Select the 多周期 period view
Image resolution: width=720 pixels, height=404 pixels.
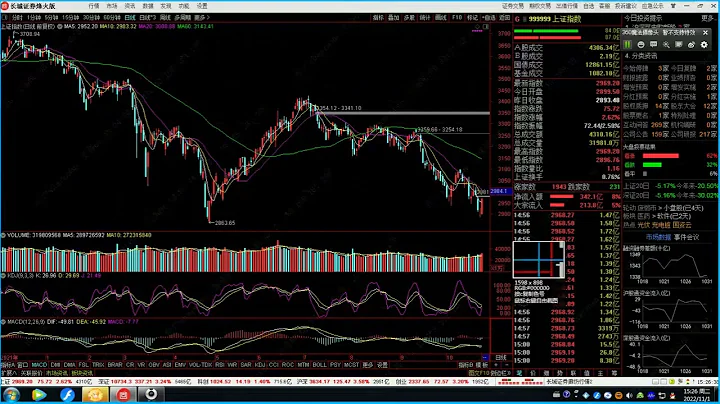[x=182, y=17]
